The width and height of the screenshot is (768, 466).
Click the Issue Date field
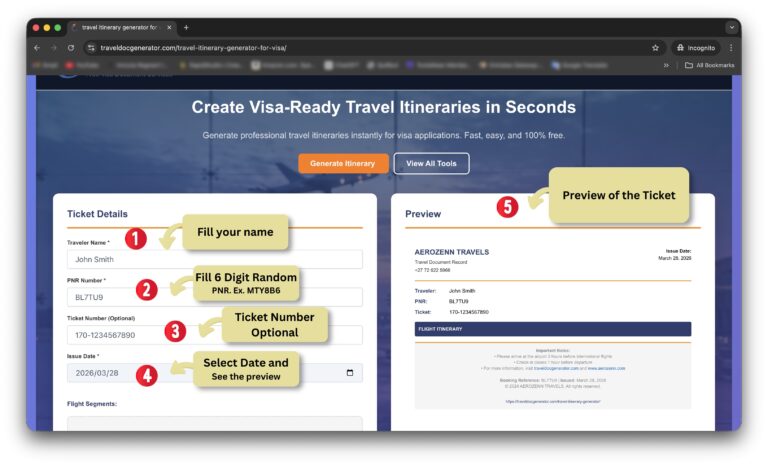(215, 373)
